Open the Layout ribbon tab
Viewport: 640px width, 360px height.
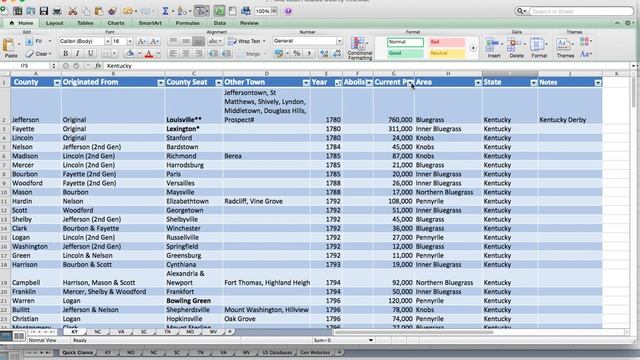(x=54, y=23)
